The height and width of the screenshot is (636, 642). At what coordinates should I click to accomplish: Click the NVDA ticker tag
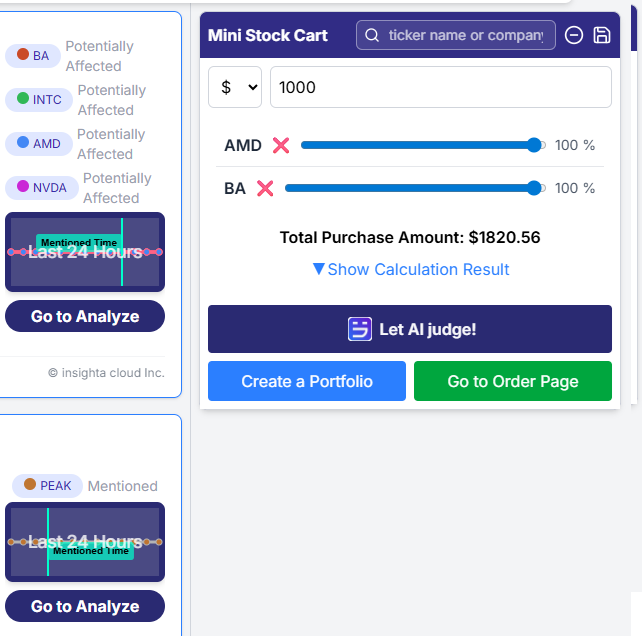41,188
